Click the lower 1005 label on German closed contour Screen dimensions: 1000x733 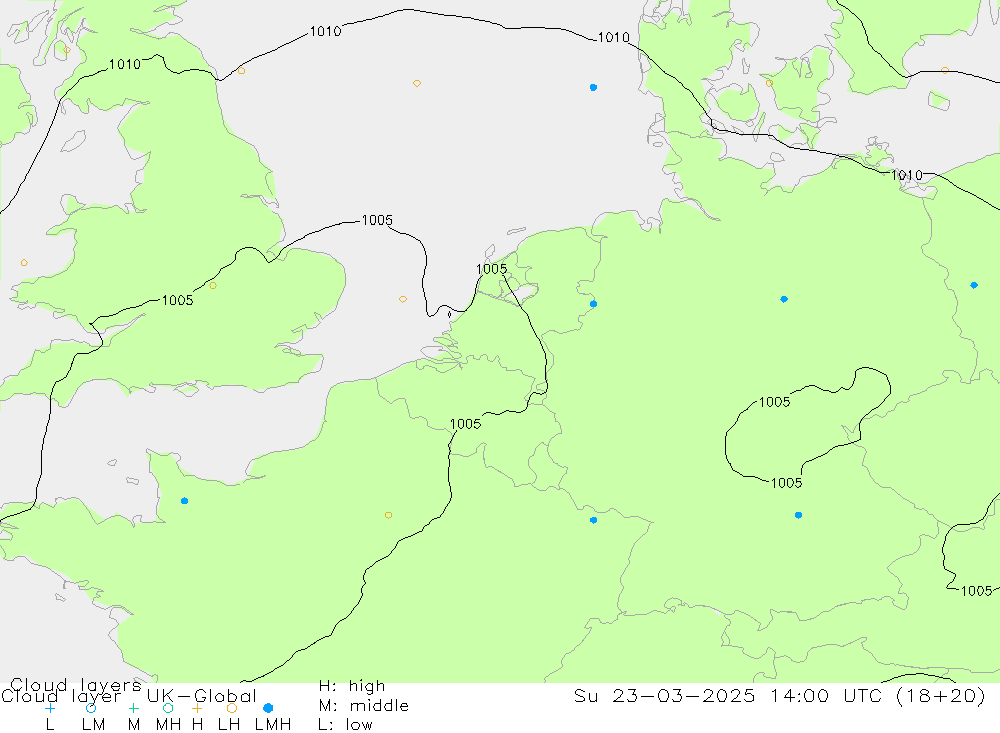(786, 483)
